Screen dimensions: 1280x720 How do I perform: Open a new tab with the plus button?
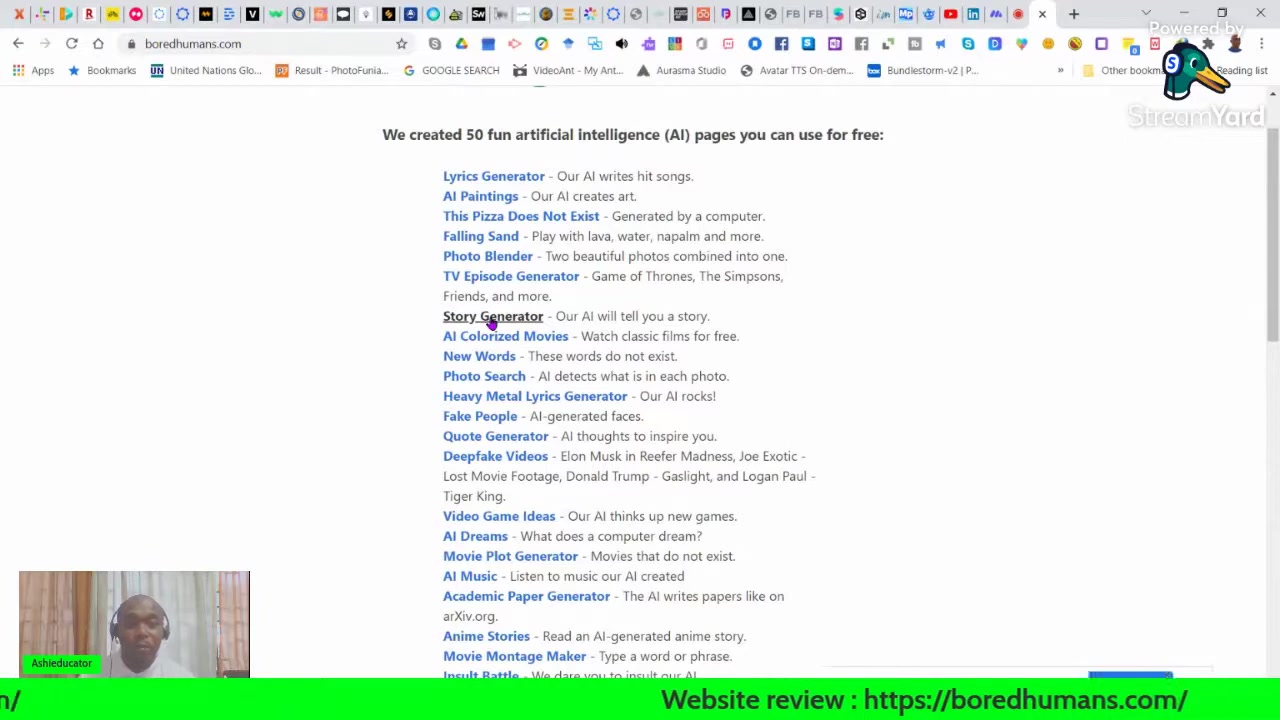click(1074, 14)
